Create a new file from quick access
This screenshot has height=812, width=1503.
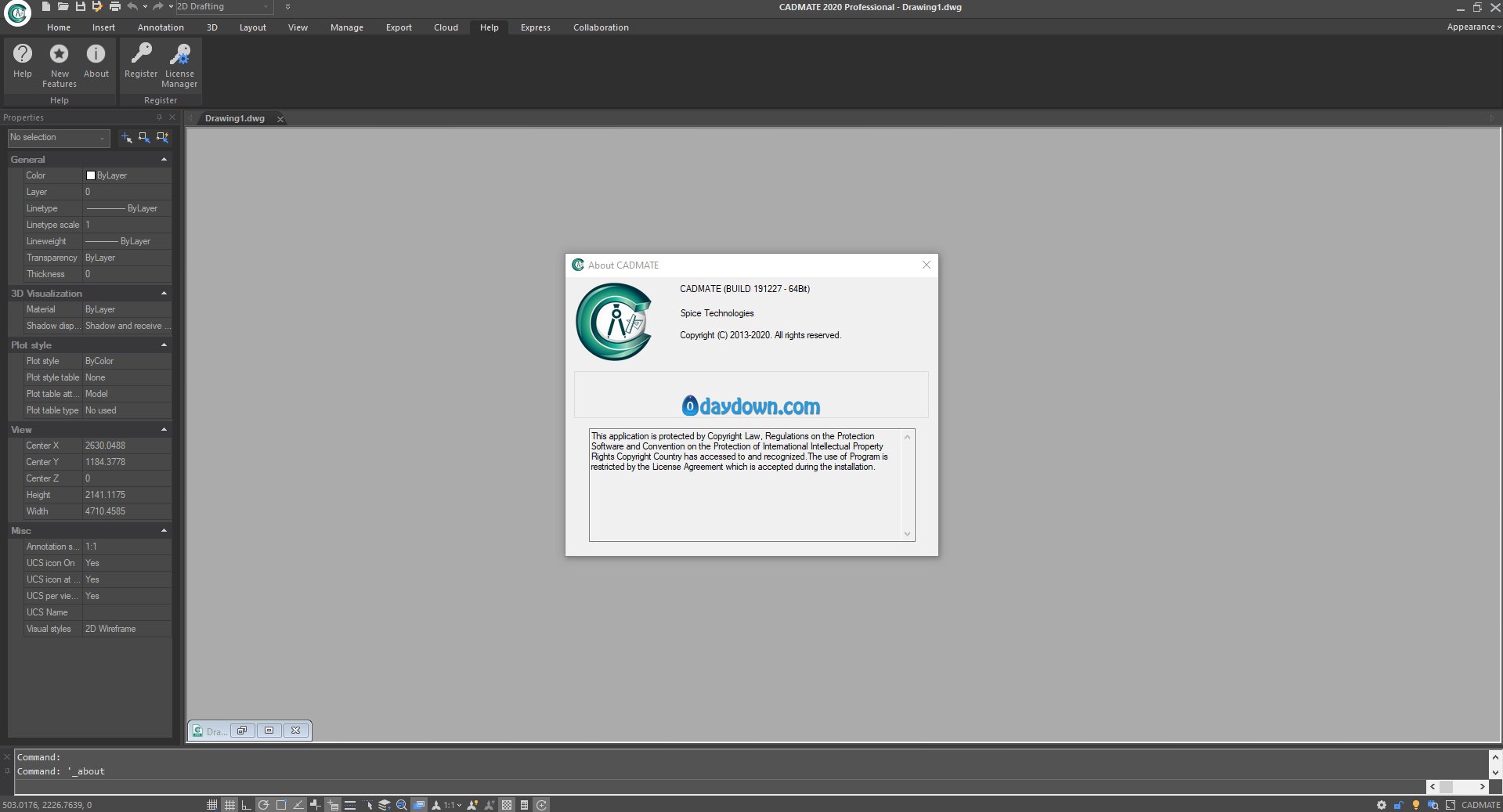46,6
